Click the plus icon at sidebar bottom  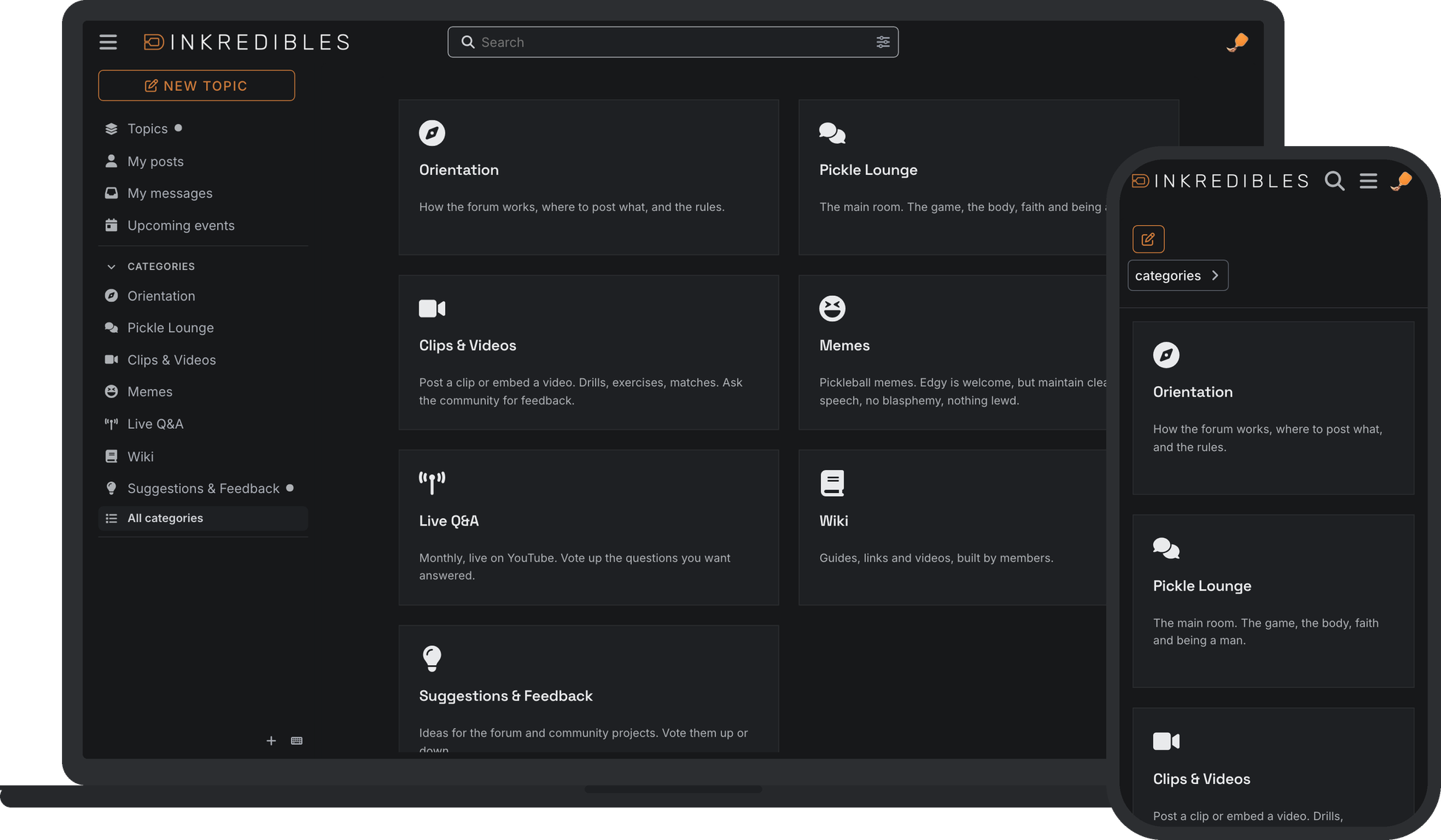click(x=271, y=740)
